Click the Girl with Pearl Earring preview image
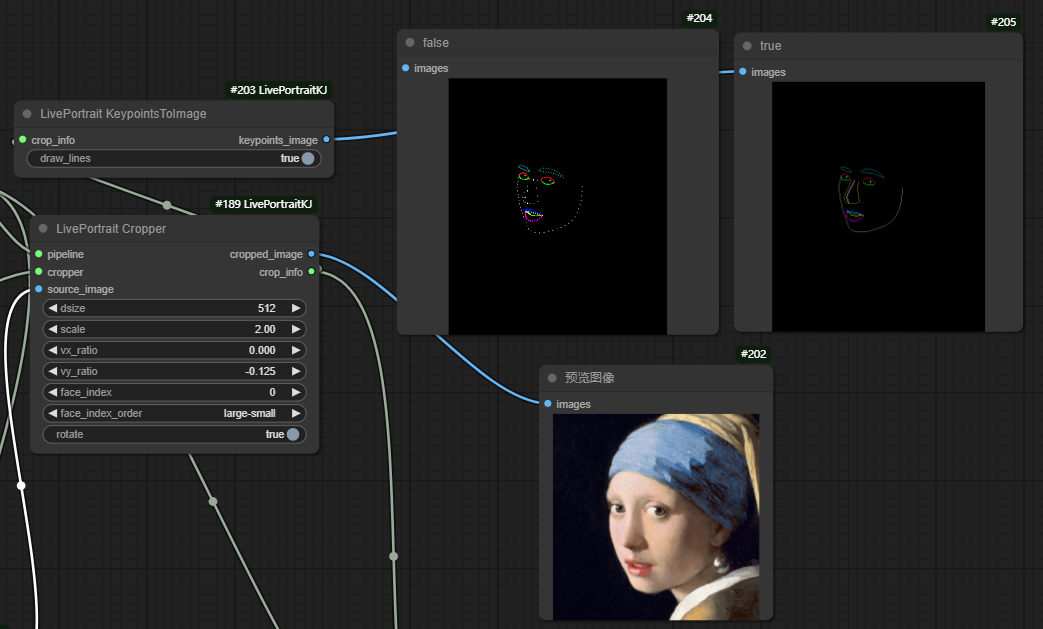 (x=655, y=516)
